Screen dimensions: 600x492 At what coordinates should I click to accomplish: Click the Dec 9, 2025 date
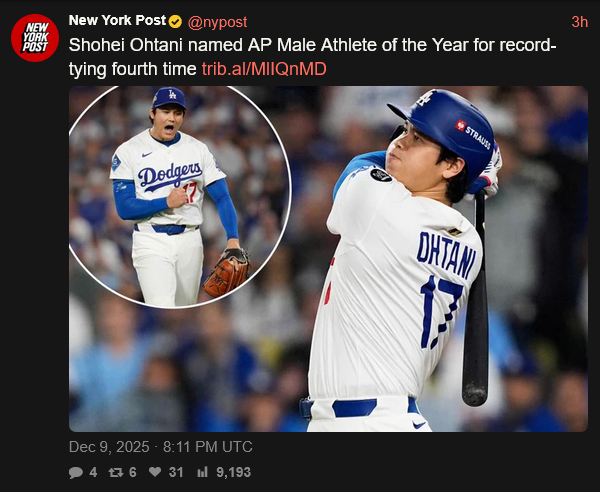pyautogui.click(x=107, y=446)
